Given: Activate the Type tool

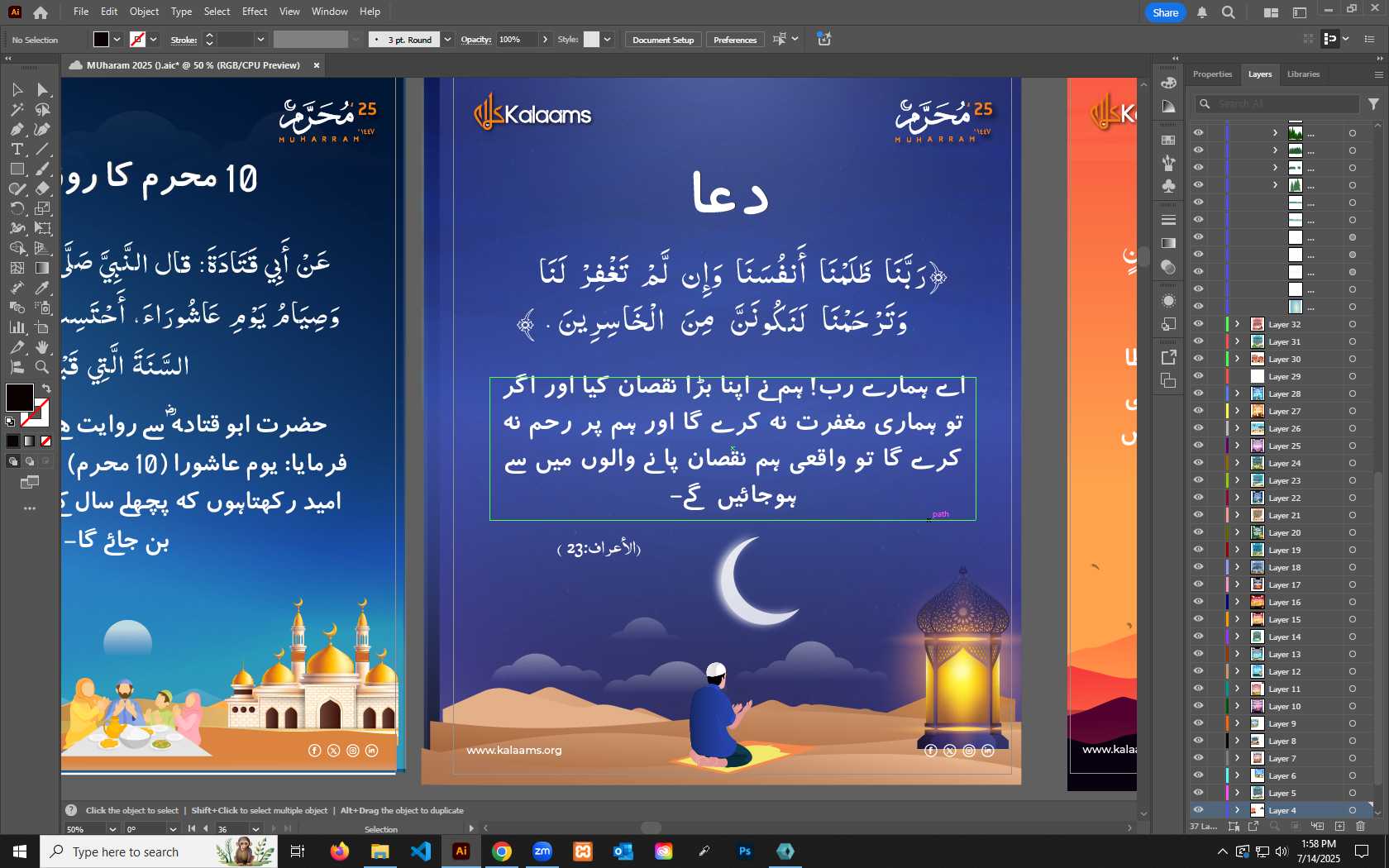Looking at the screenshot, I should 17,149.
